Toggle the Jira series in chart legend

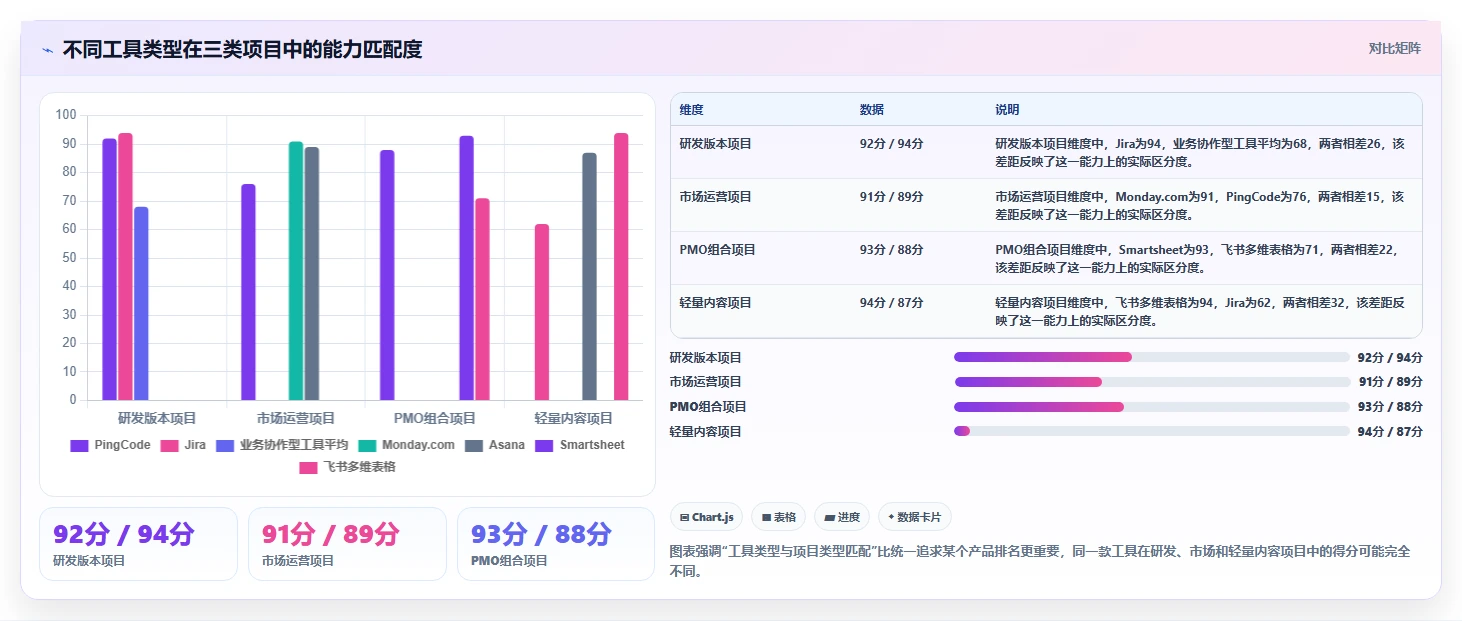pyautogui.click(x=184, y=445)
